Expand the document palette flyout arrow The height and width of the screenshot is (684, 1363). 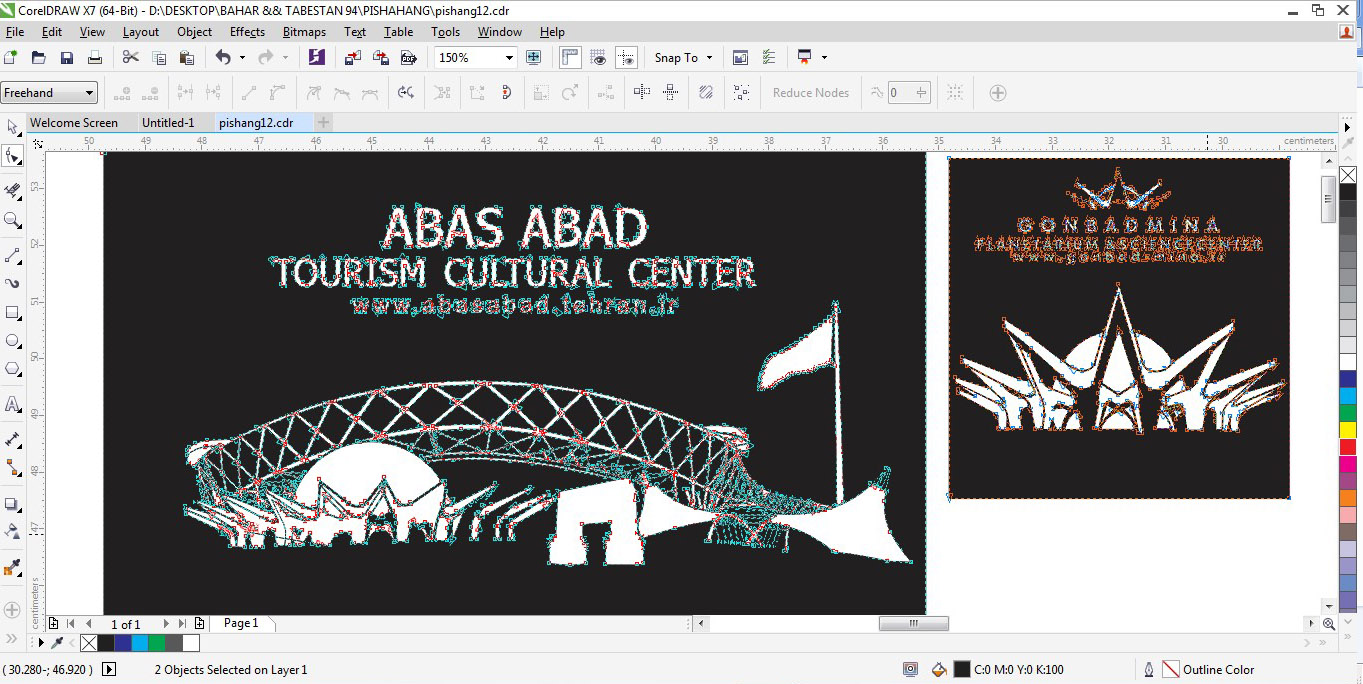coord(41,643)
